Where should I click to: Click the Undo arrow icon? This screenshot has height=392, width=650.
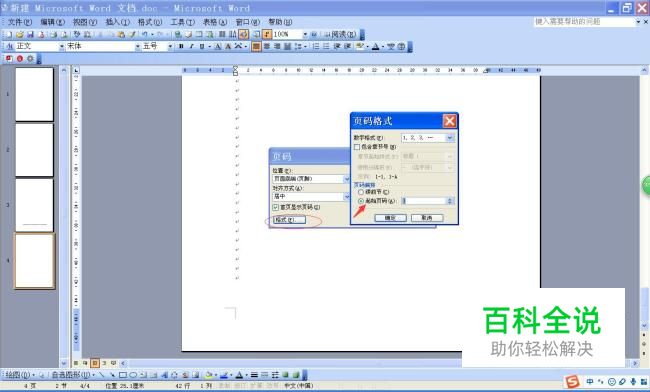tap(145, 34)
